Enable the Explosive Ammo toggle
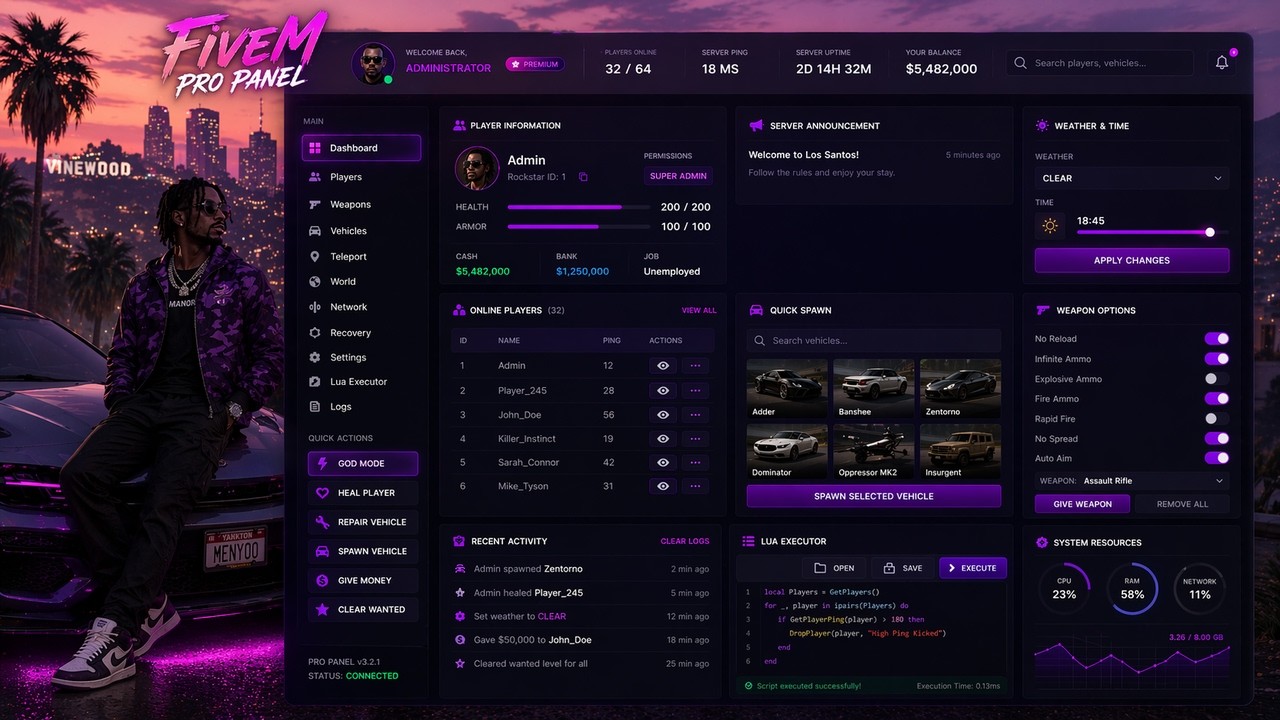 tap(1216, 379)
